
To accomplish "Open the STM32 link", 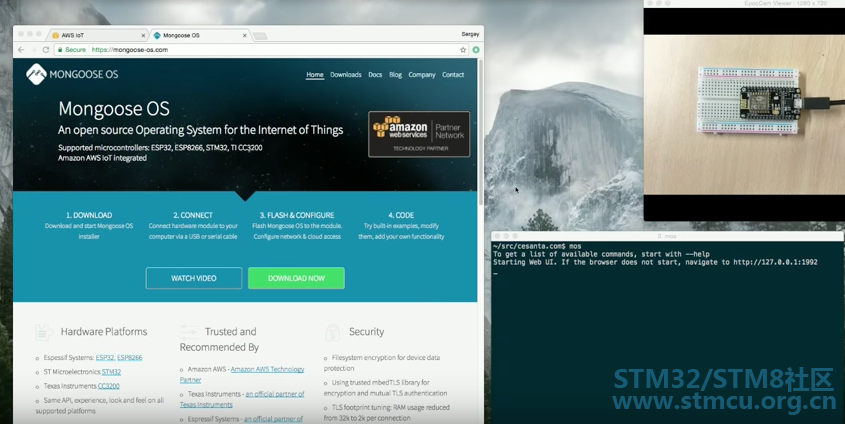I will (111, 372).
